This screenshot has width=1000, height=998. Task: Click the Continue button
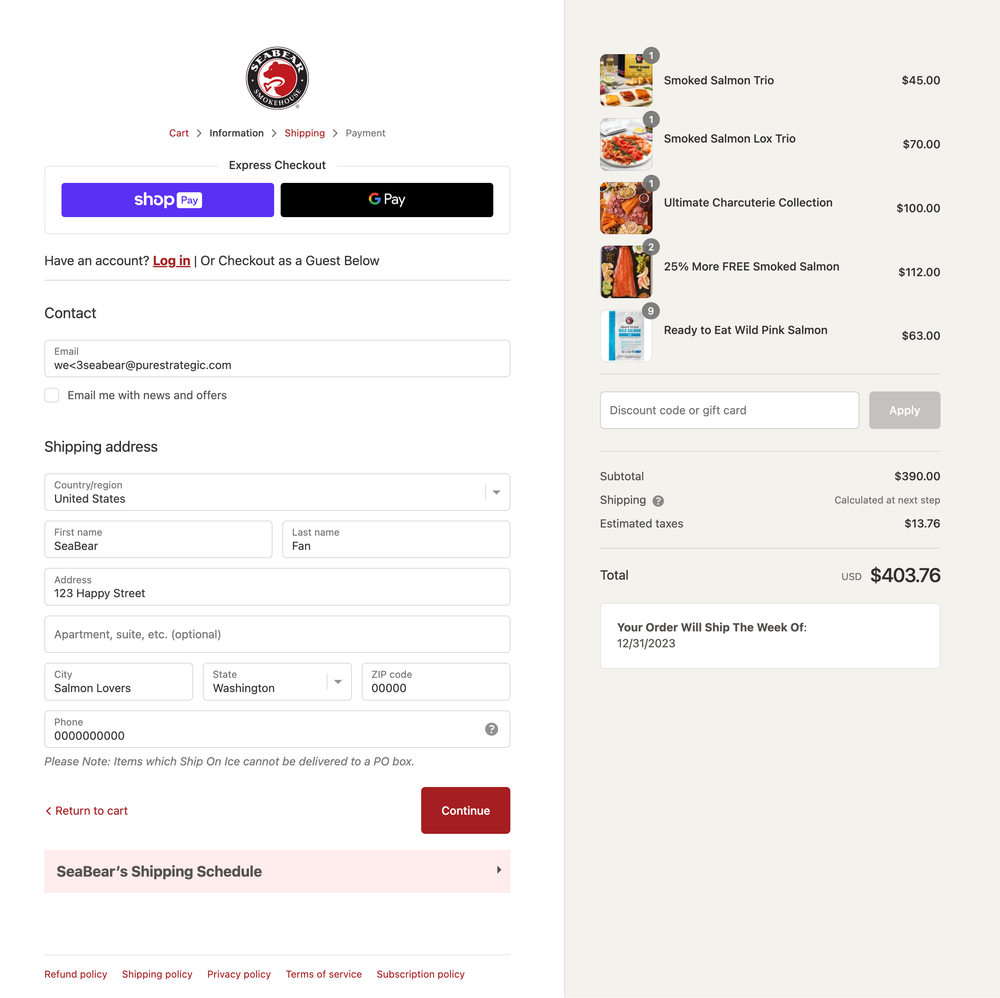[466, 811]
